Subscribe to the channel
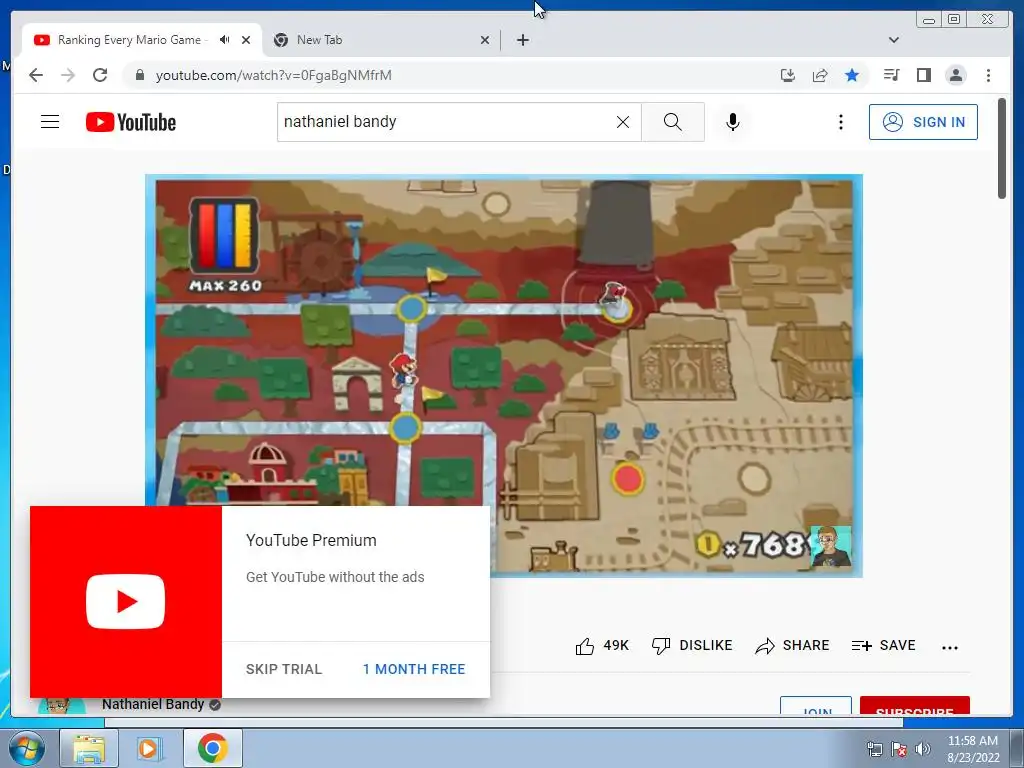 [x=914, y=706]
